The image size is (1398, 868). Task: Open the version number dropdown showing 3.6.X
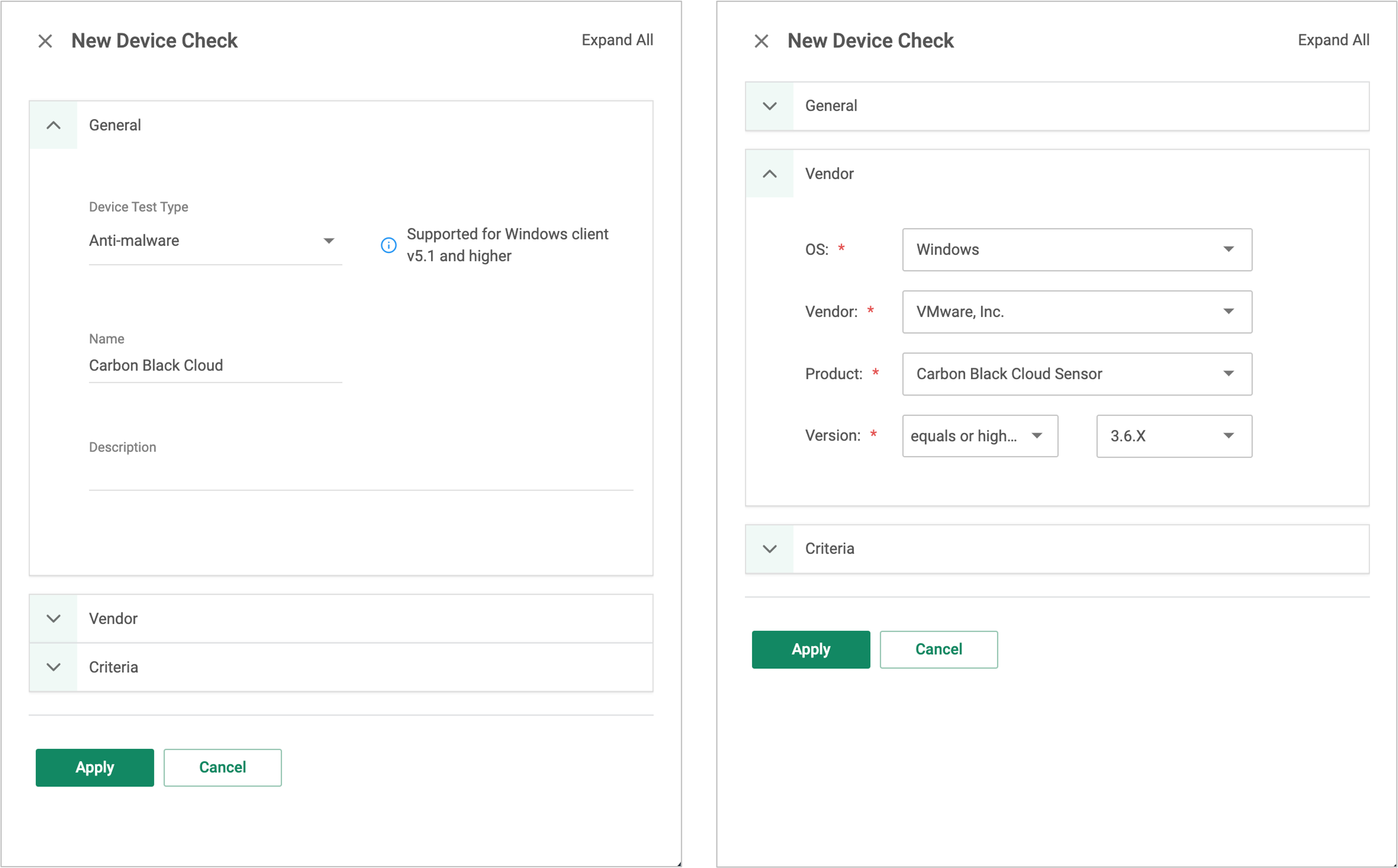pyautogui.click(x=1174, y=436)
